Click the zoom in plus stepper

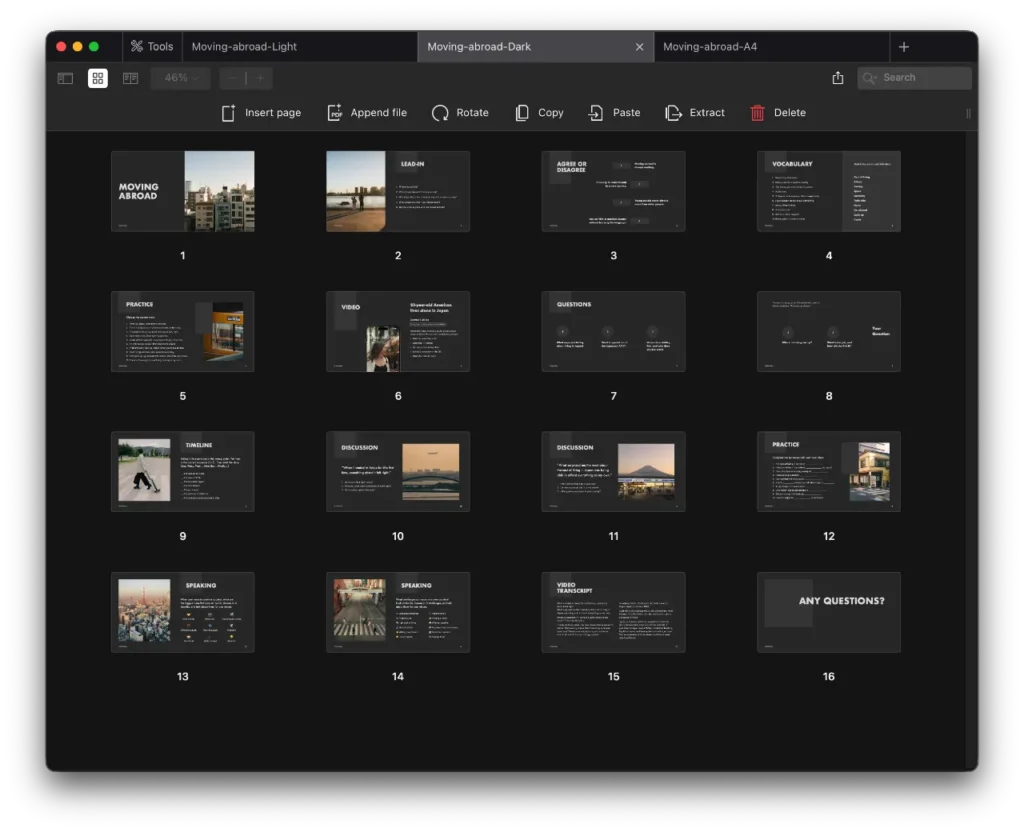[259, 78]
